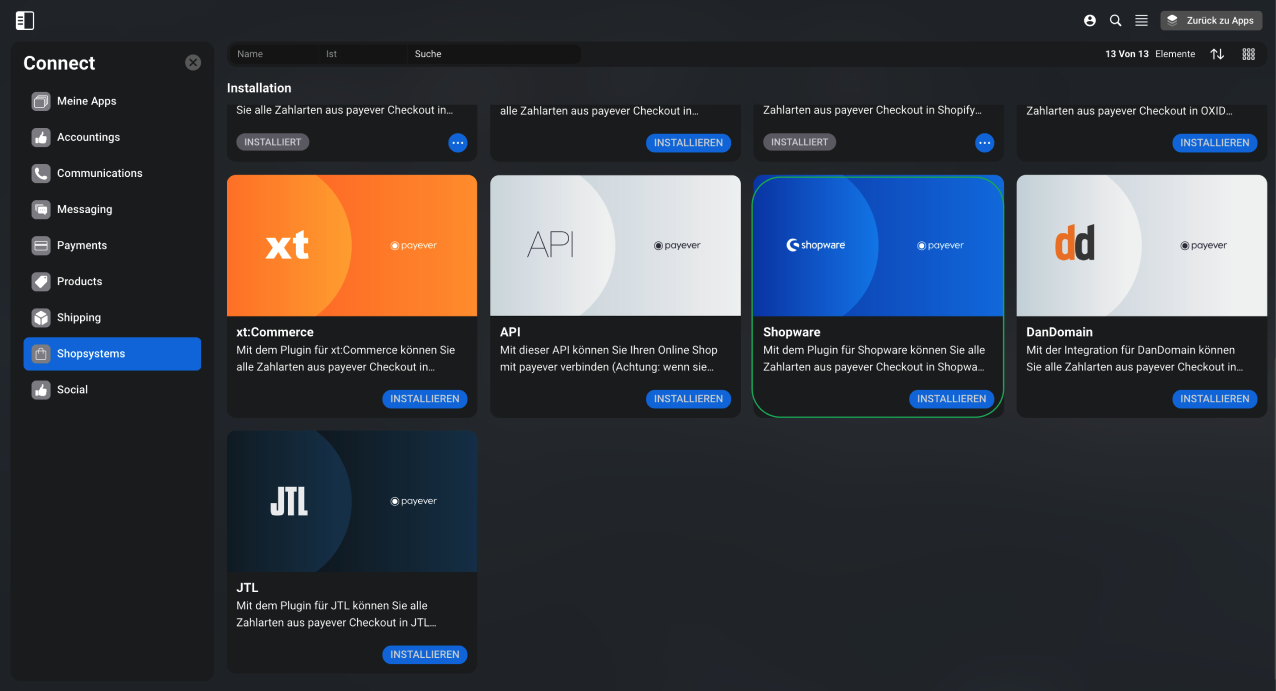Click the chat bubbles icon beside Messaging

(41, 209)
